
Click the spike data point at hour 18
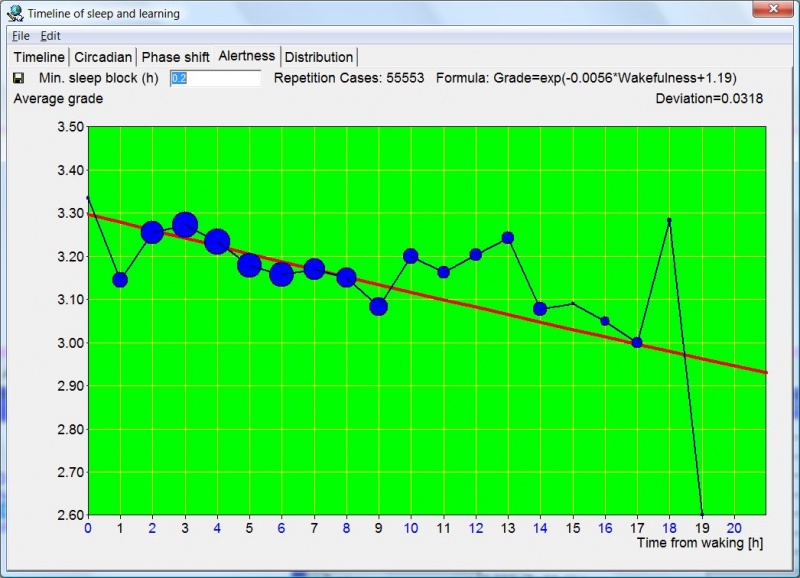coord(668,220)
